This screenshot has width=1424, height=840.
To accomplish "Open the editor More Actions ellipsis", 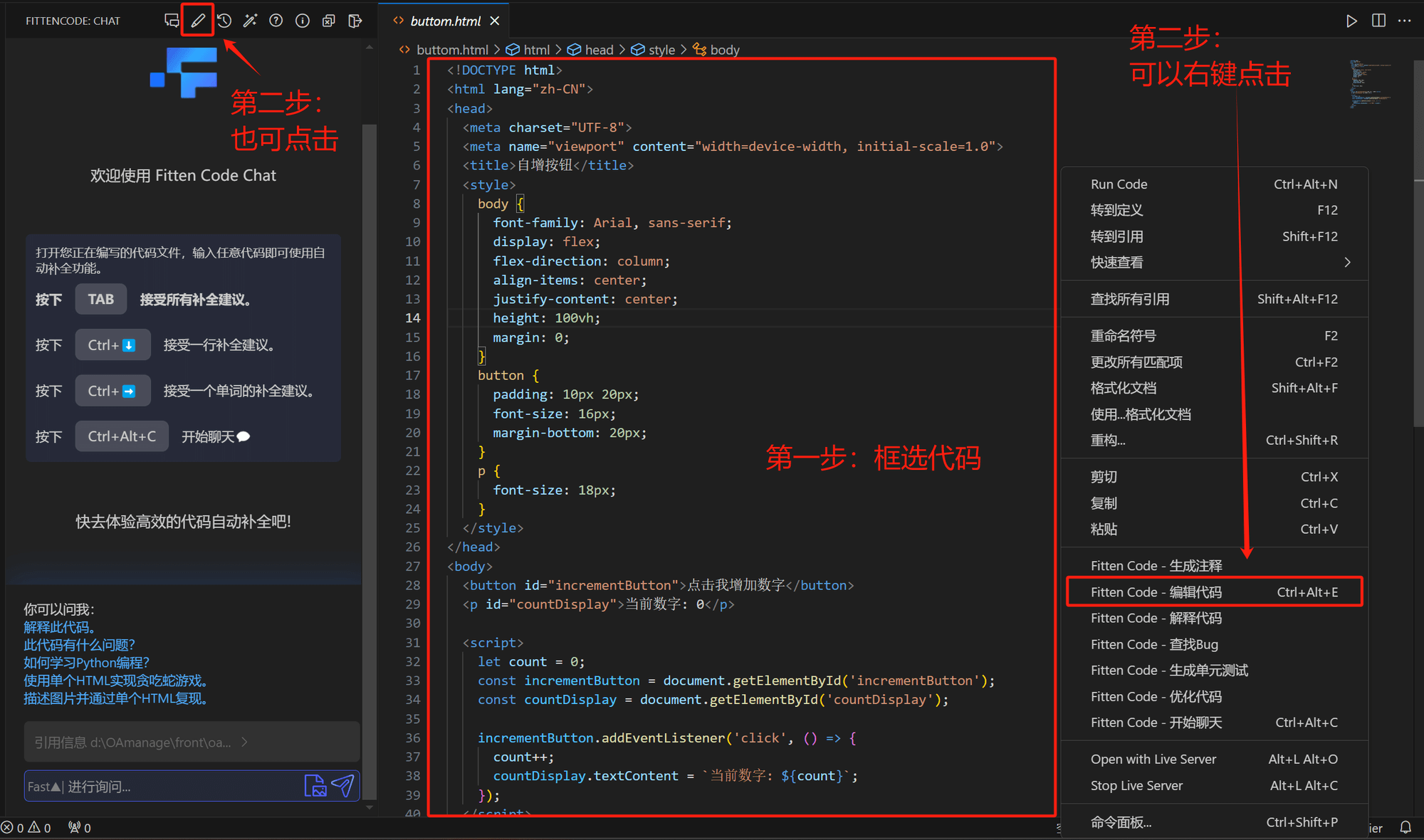I will coord(1404,21).
